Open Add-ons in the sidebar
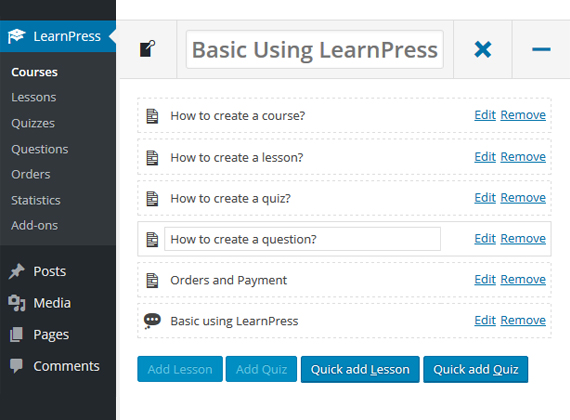Image resolution: width=570 pixels, height=420 pixels. point(35,225)
